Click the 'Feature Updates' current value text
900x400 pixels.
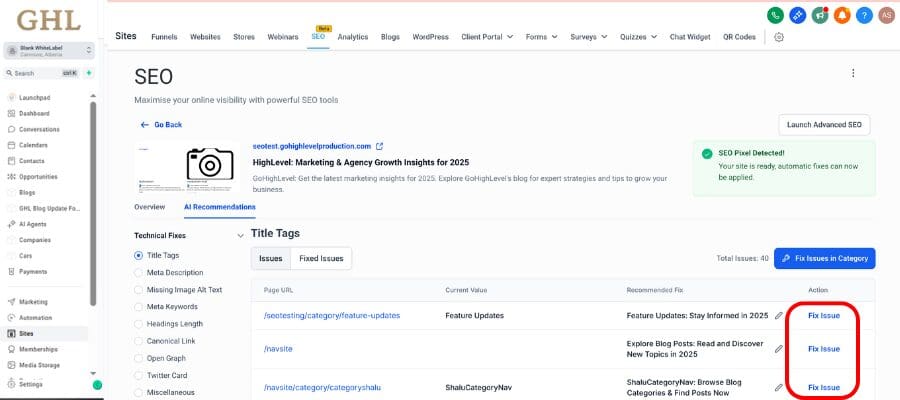[474, 316]
